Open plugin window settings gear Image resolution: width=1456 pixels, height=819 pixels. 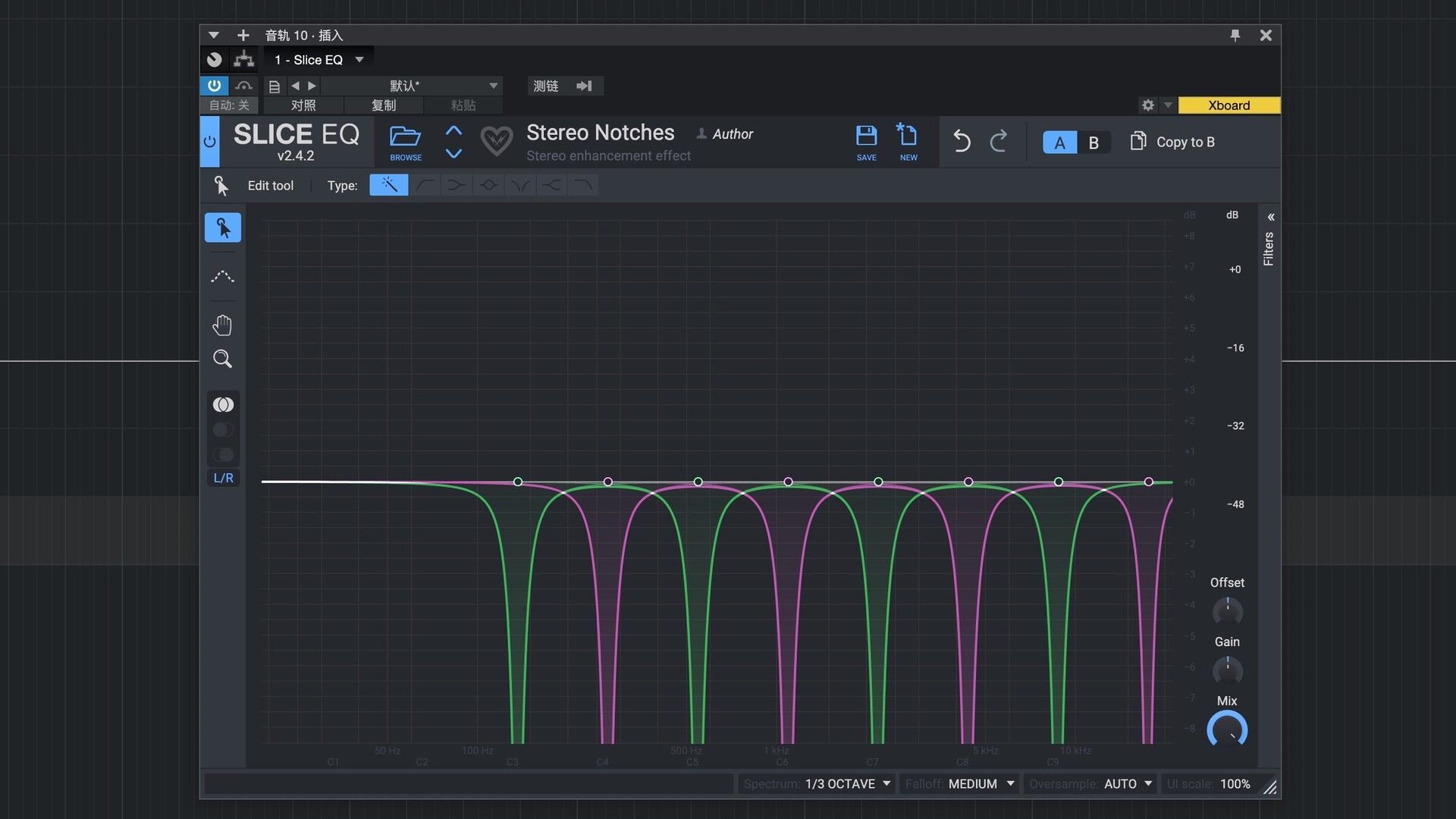pyautogui.click(x=1148, y=105)
